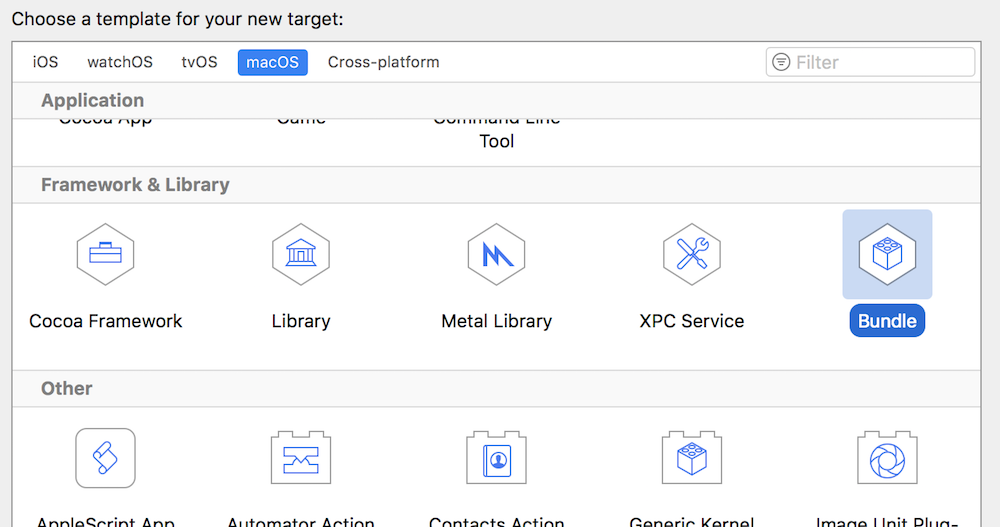Focus the Filter text field

click(870, 62)
